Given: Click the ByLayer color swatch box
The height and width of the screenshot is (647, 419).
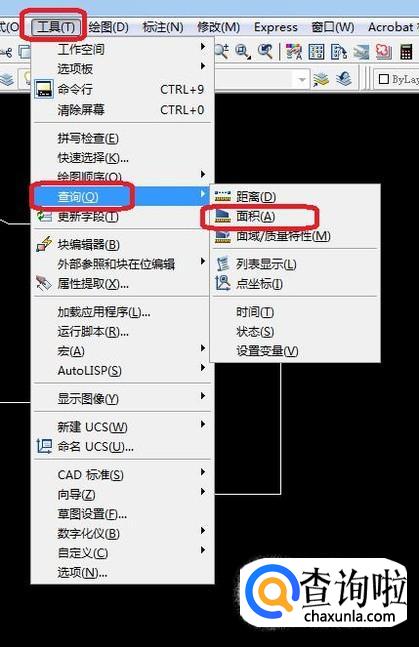Looking at the screenshot, I should pyautogui.click(x=383, y=79).
